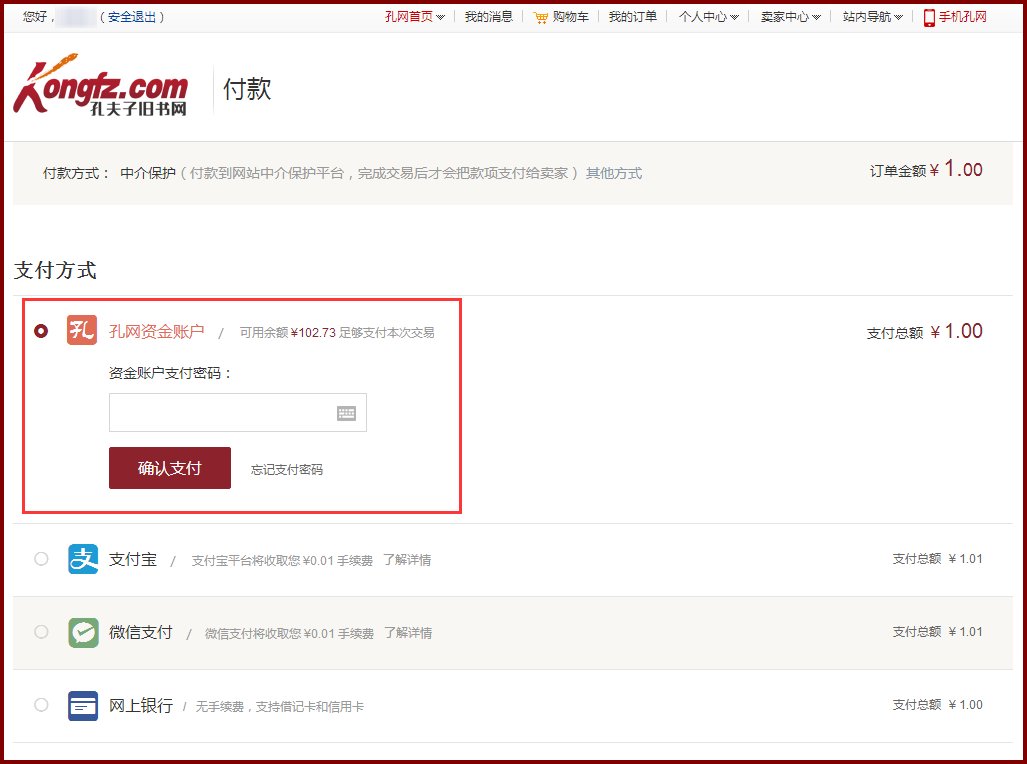
Task: Click the 确认支付 confirm payment button
Action: [x=169, y=467]
